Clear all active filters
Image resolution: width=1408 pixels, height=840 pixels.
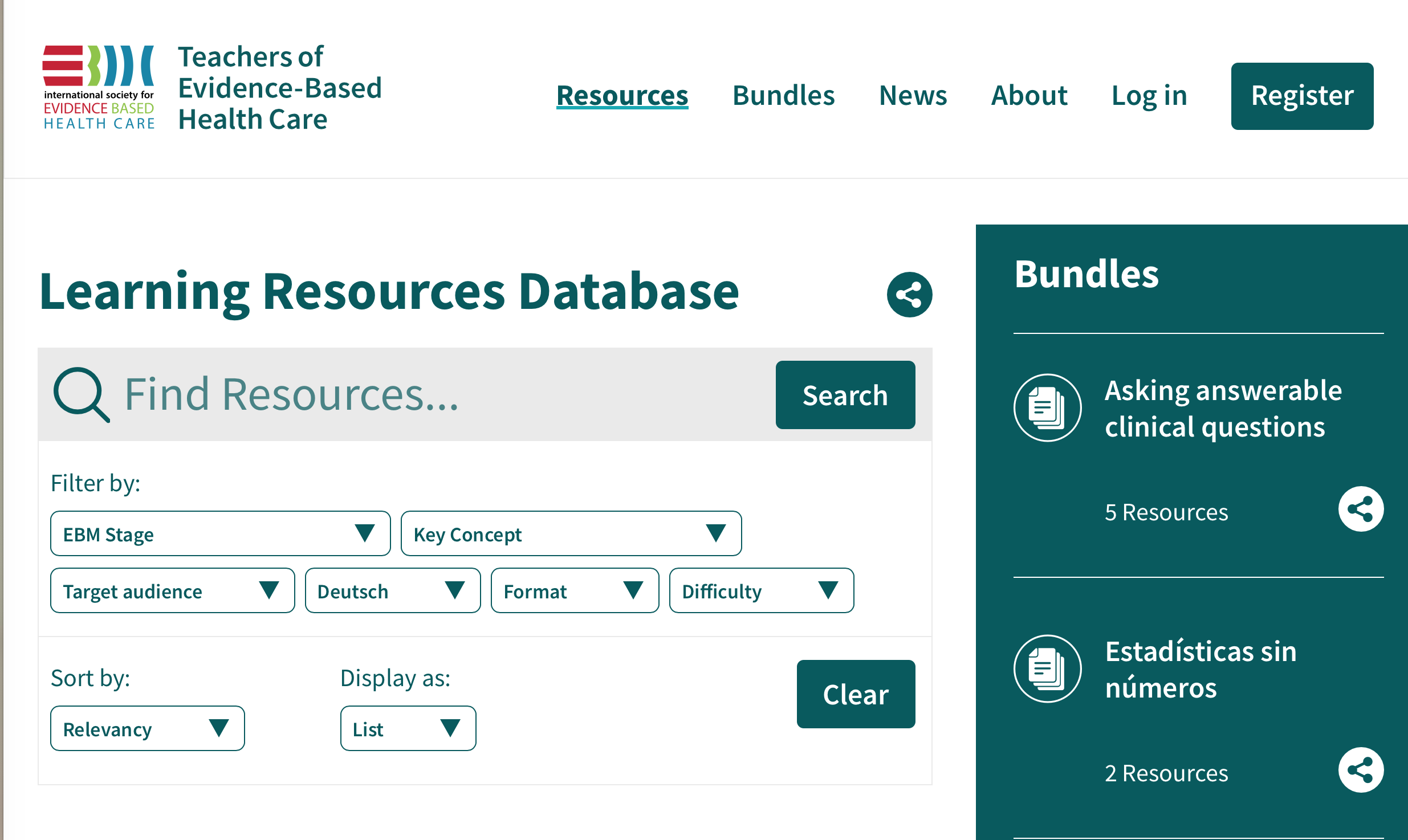coord(856,694)
